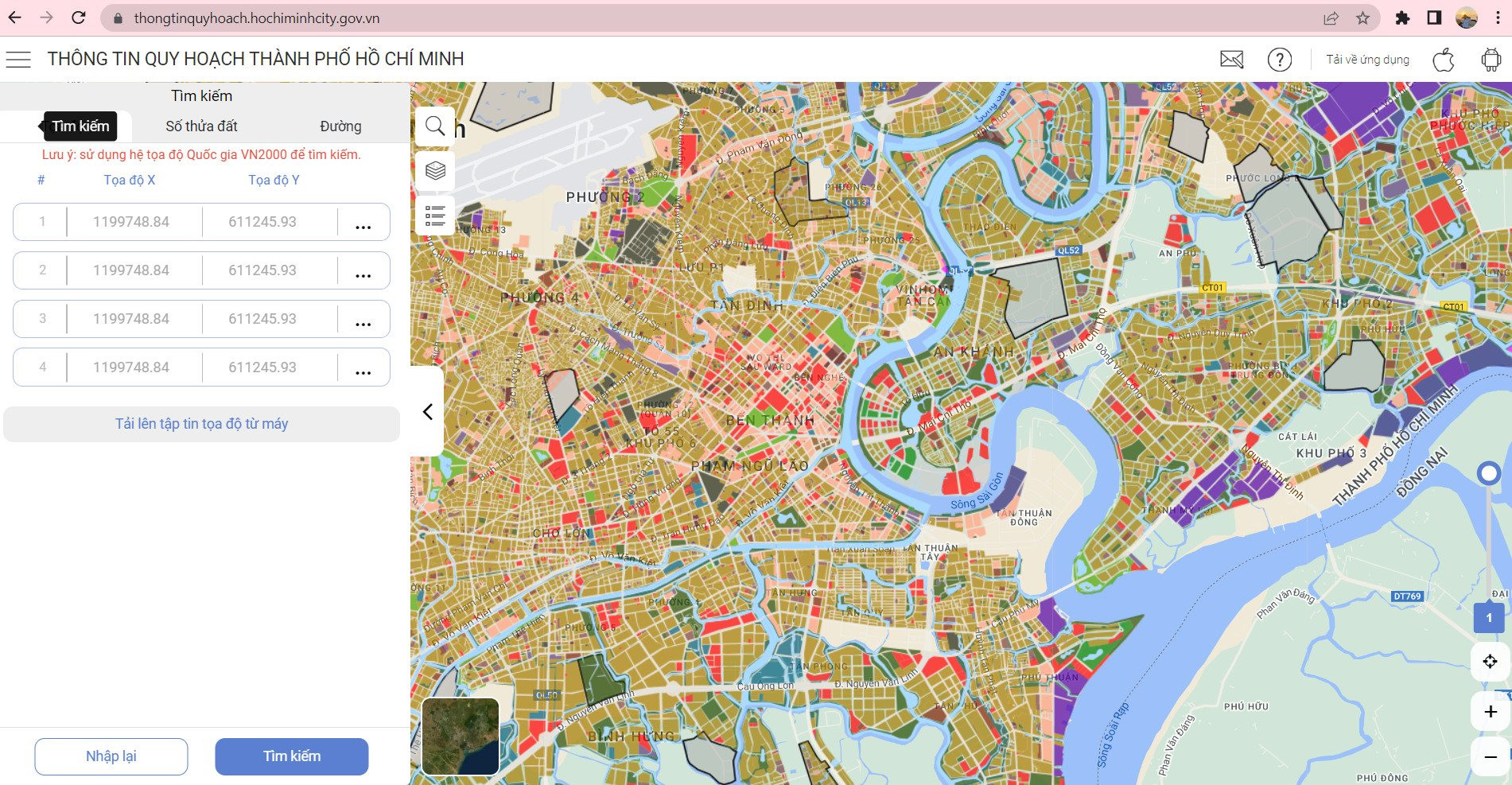Click the Tọa độ X field in row 2

131,270
